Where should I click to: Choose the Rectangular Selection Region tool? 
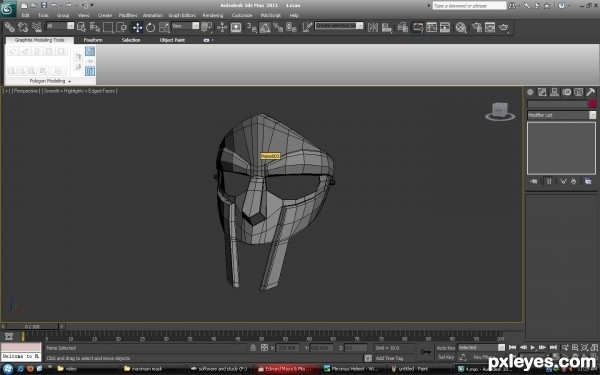click(108, 27)
